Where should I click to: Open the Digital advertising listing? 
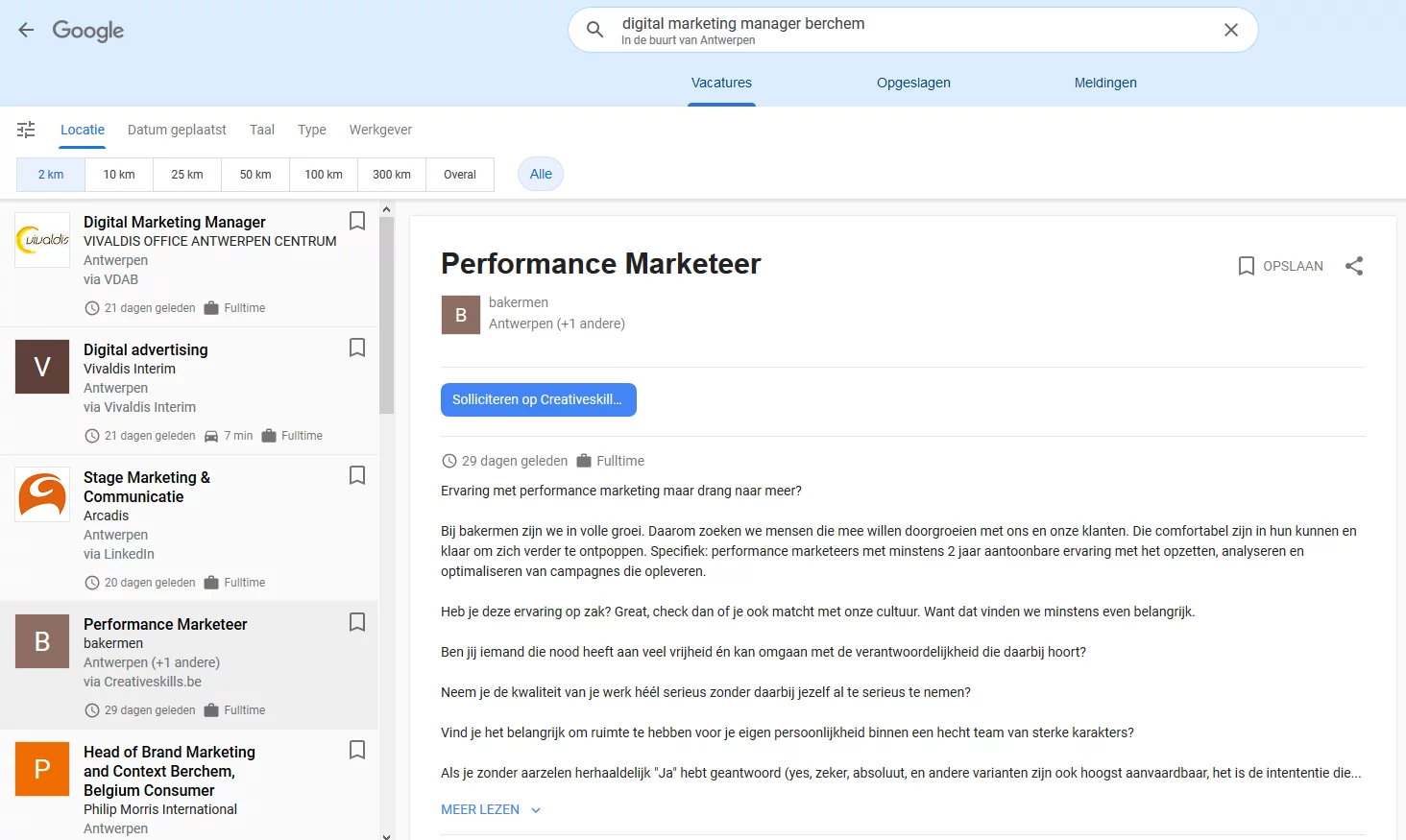pyautogui.click(x=189, y=392)
